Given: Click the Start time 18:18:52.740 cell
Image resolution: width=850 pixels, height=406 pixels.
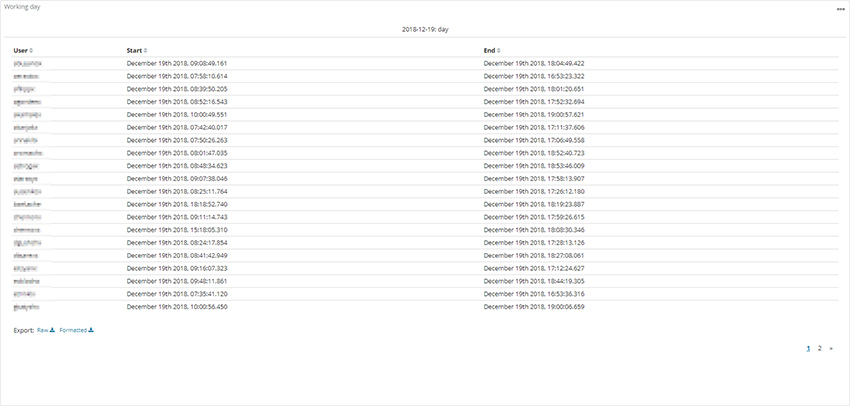Looking at the screenshot, I should click(x=177, y=204).
